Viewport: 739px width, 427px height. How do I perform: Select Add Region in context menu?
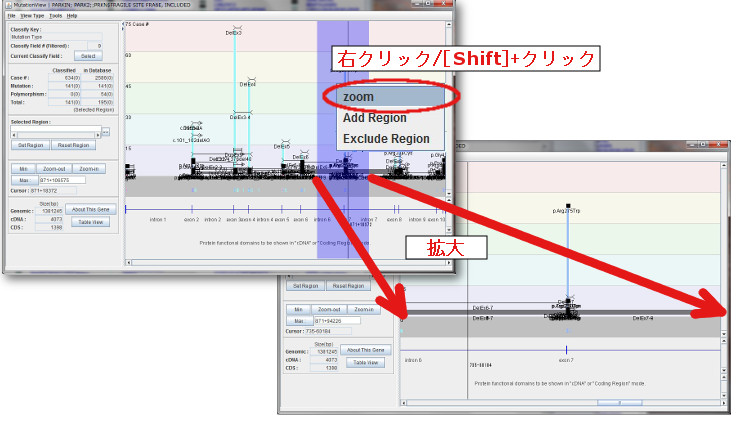click(x=374, y=118)
